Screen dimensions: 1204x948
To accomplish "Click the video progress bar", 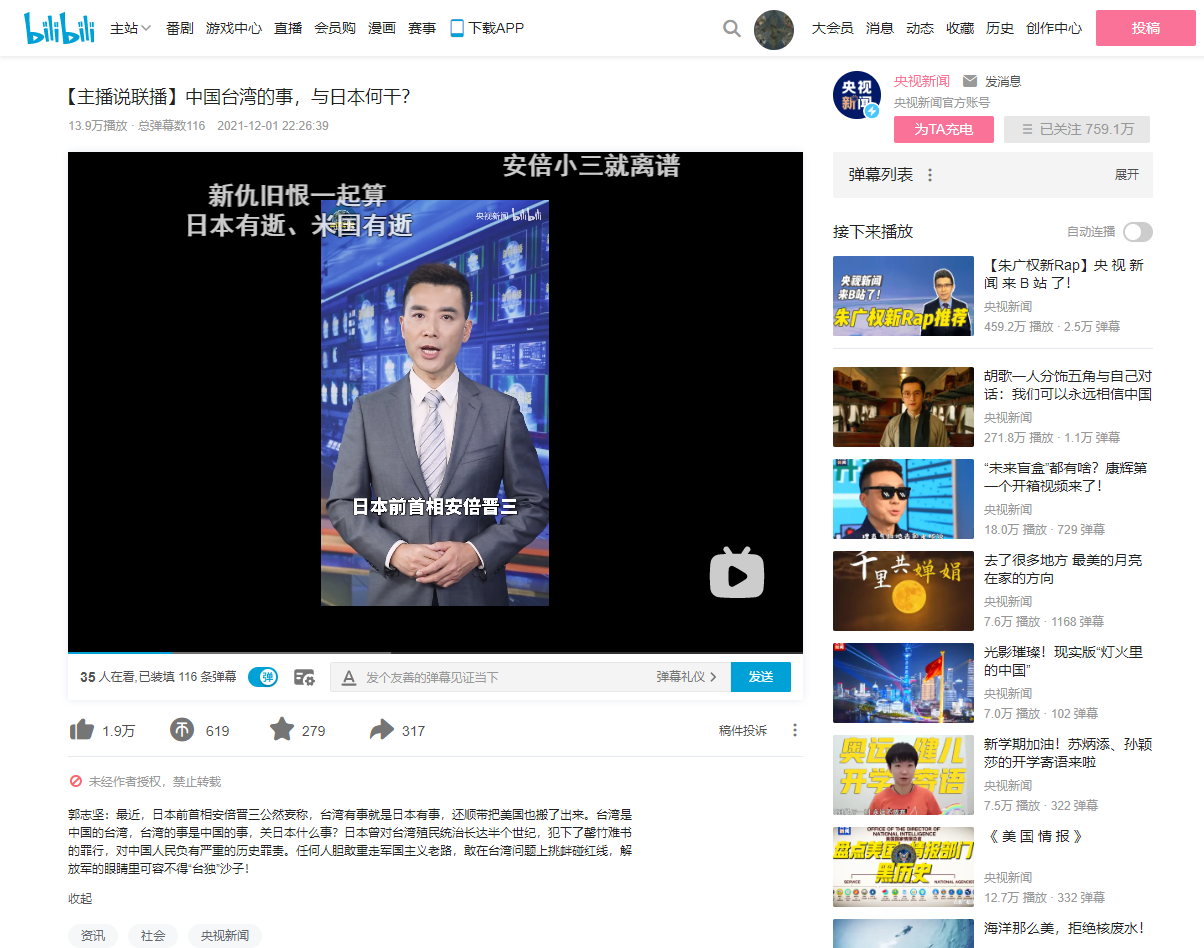I will click(435, 652).
